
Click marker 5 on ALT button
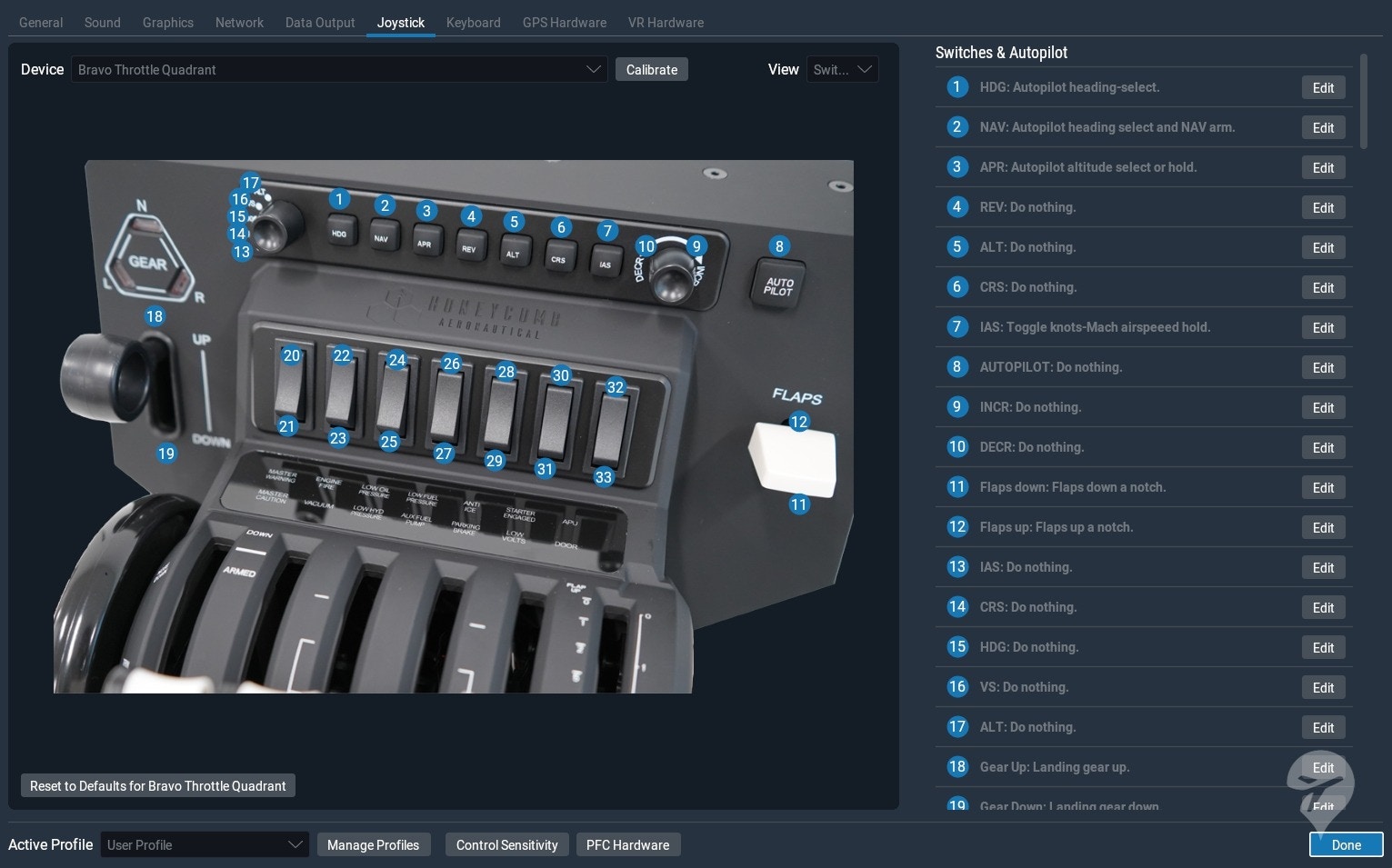[x=514, y=222]
